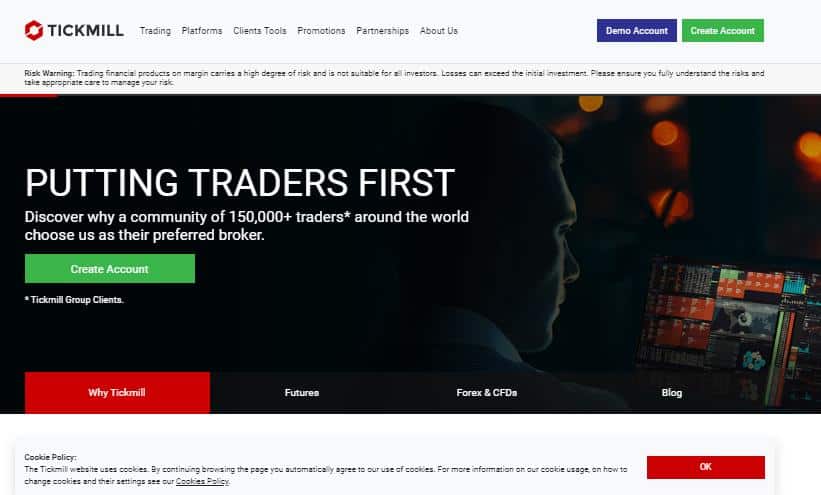This screenshot has height=495, width=821.
Task: Click the Tickmill logo
Action: [x=74, y=30]
